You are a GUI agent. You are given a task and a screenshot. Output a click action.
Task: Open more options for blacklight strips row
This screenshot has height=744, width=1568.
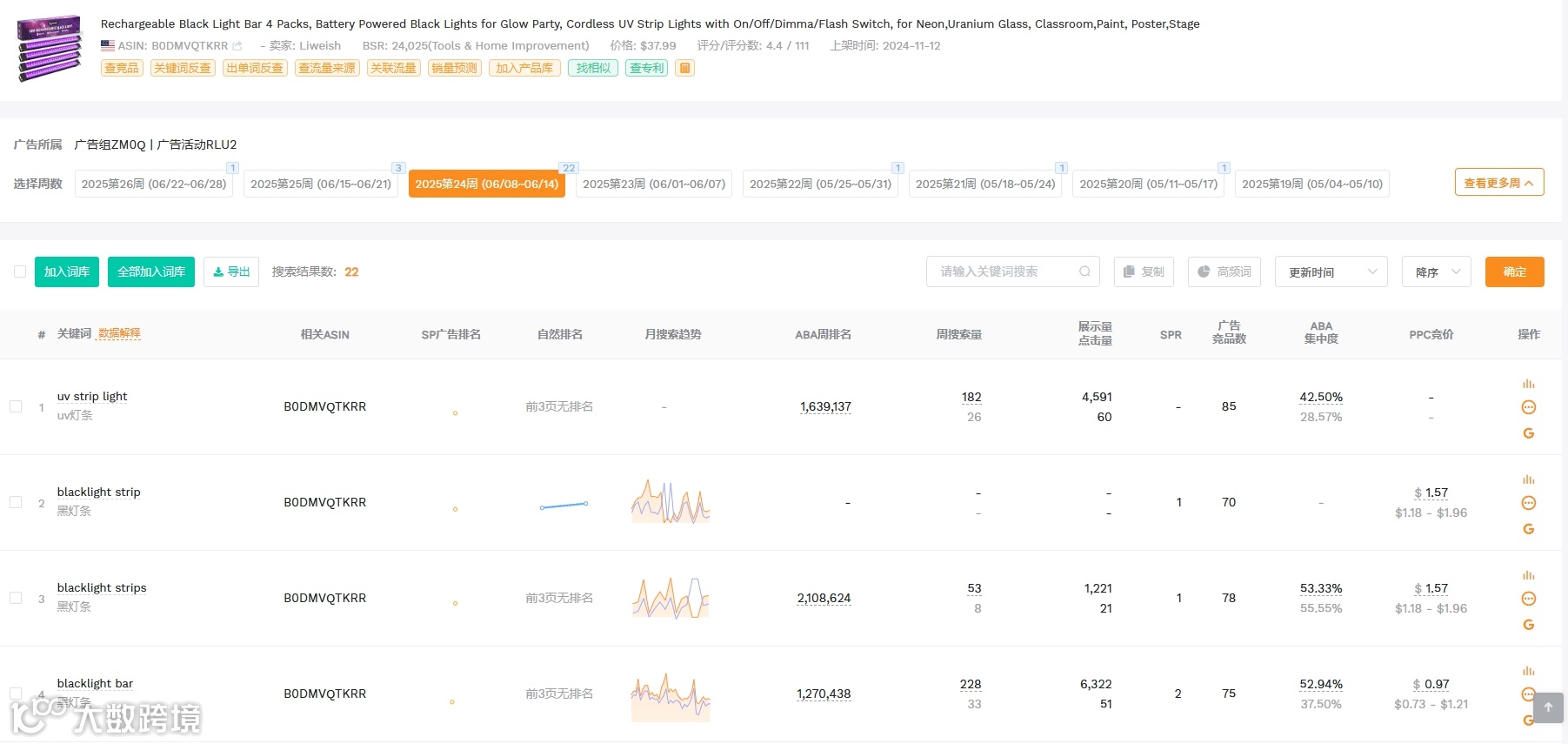[x=1528, y=599]
